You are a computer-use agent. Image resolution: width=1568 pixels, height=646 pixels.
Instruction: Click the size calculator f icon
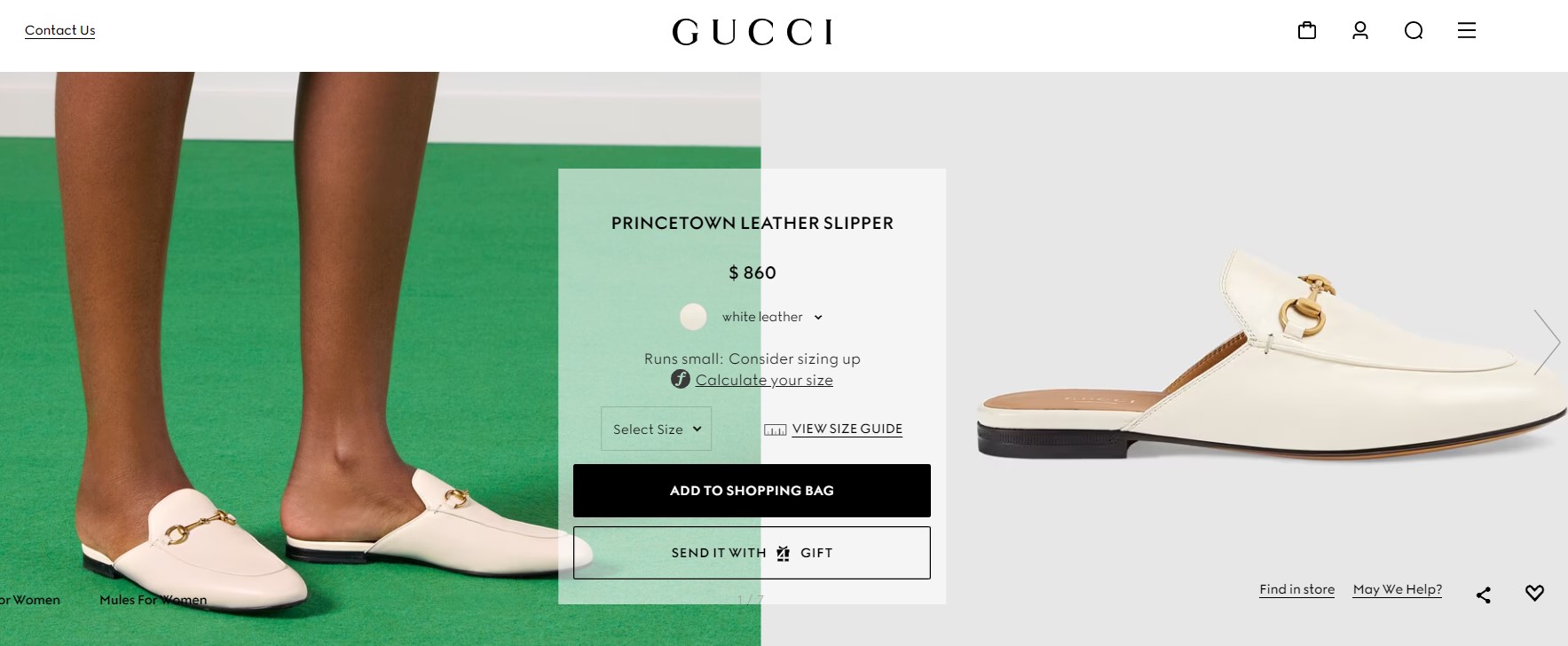coord(681,380)
